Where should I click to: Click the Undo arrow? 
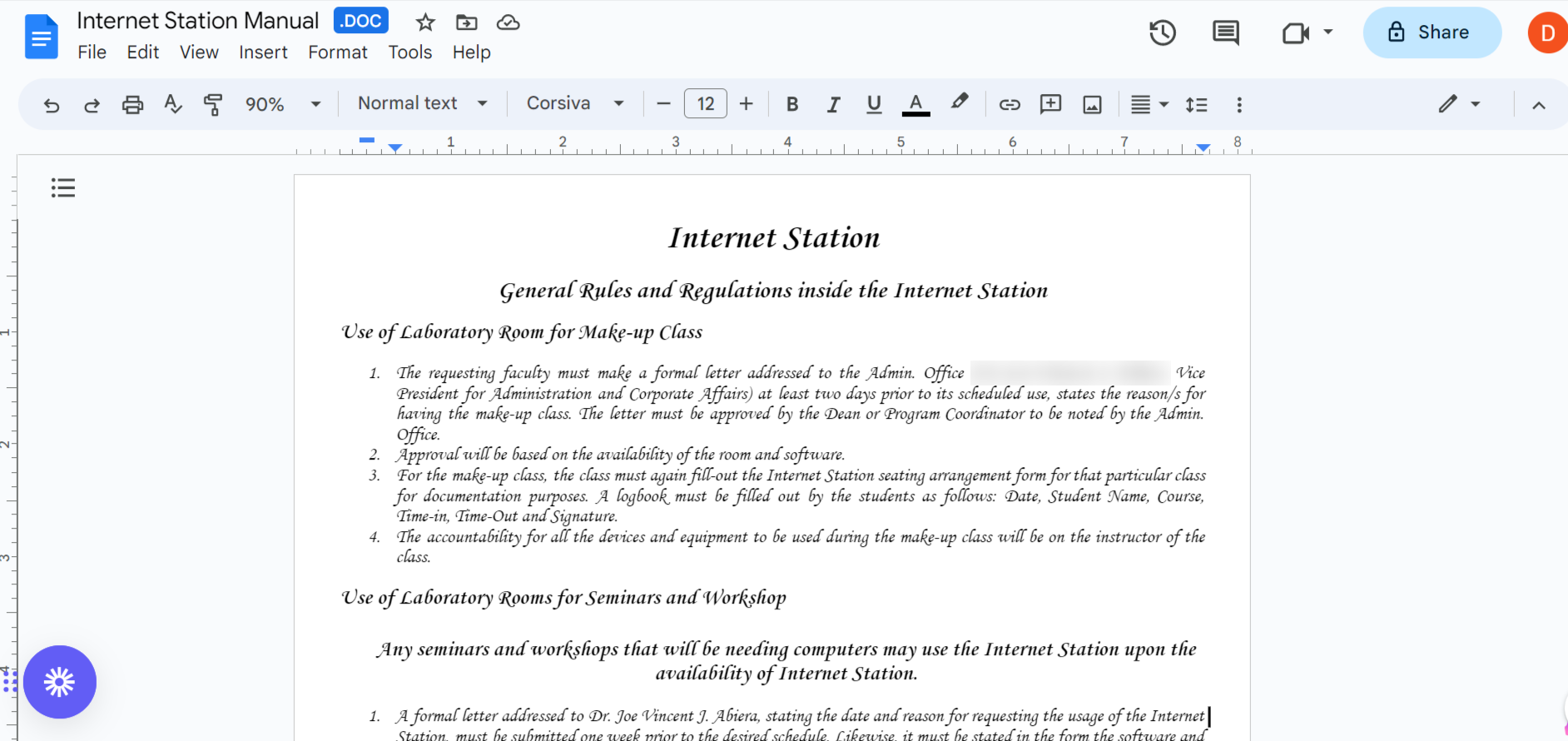click(x=52, y=104)
